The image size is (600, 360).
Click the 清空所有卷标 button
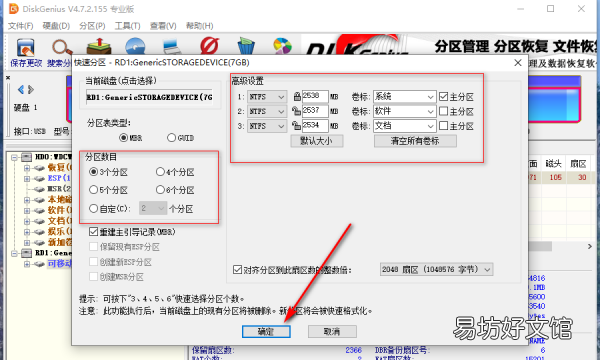[415, 141]
